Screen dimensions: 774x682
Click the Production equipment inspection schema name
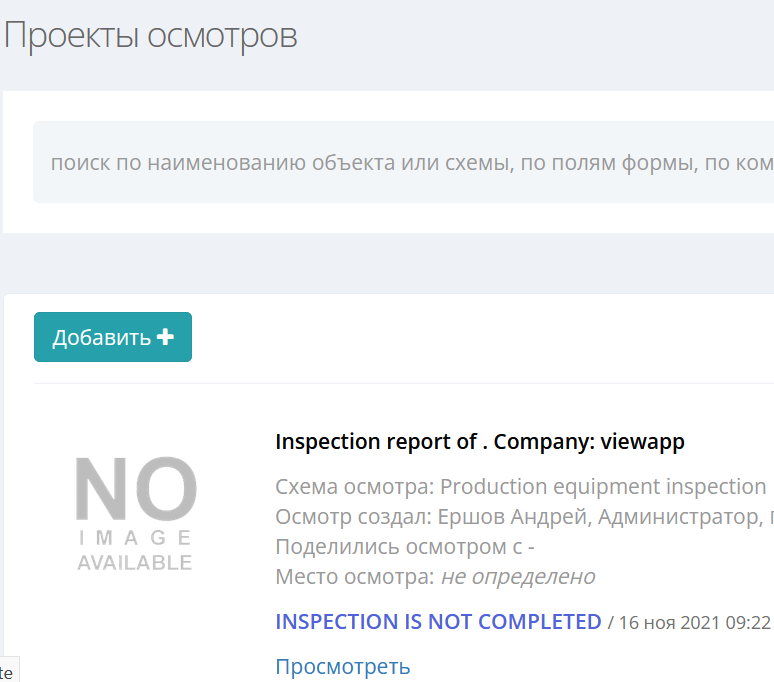pyautogui.click(x=603, y=487)
